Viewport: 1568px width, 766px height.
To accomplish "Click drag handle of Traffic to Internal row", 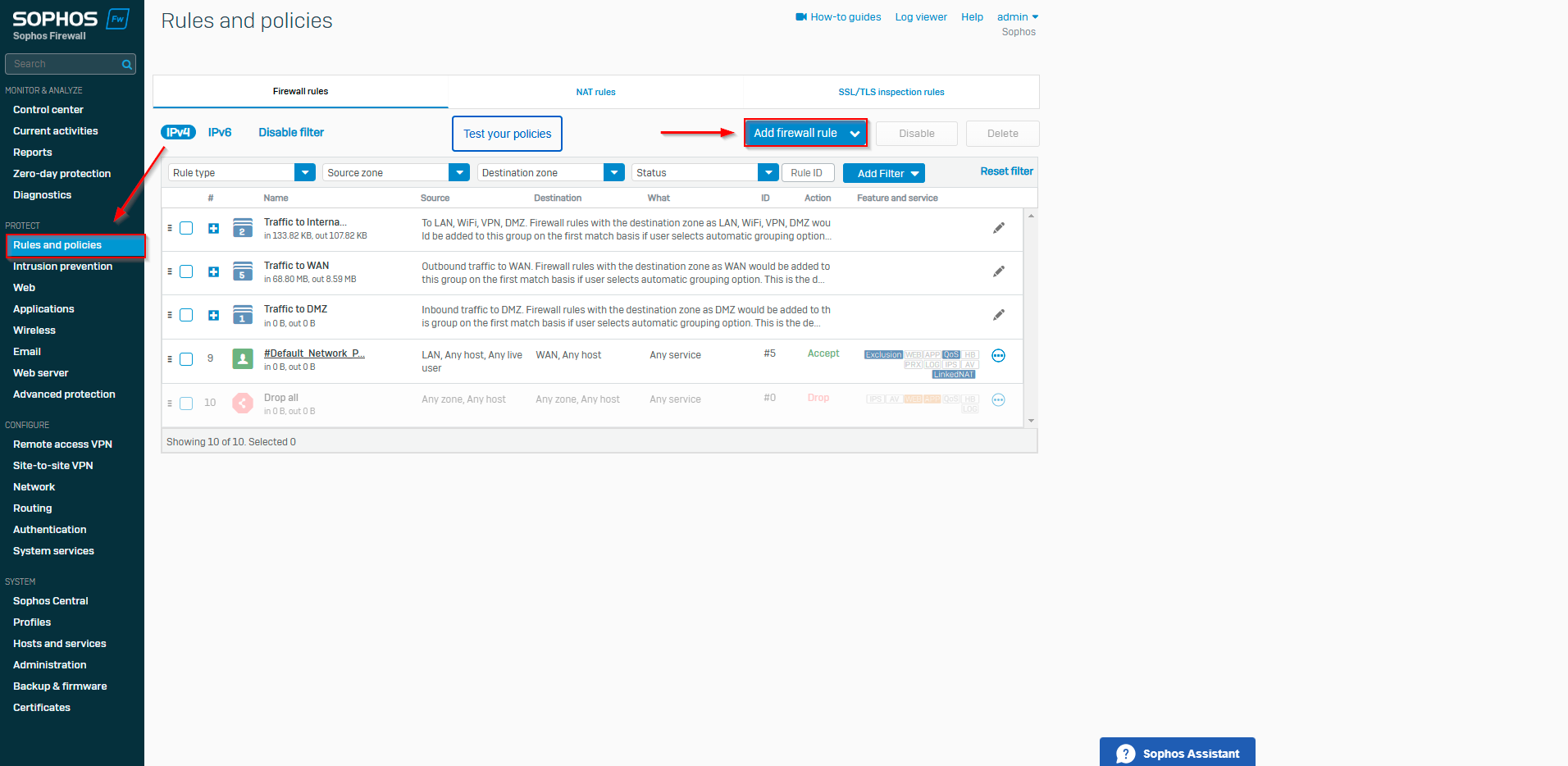I will (170, 228).
